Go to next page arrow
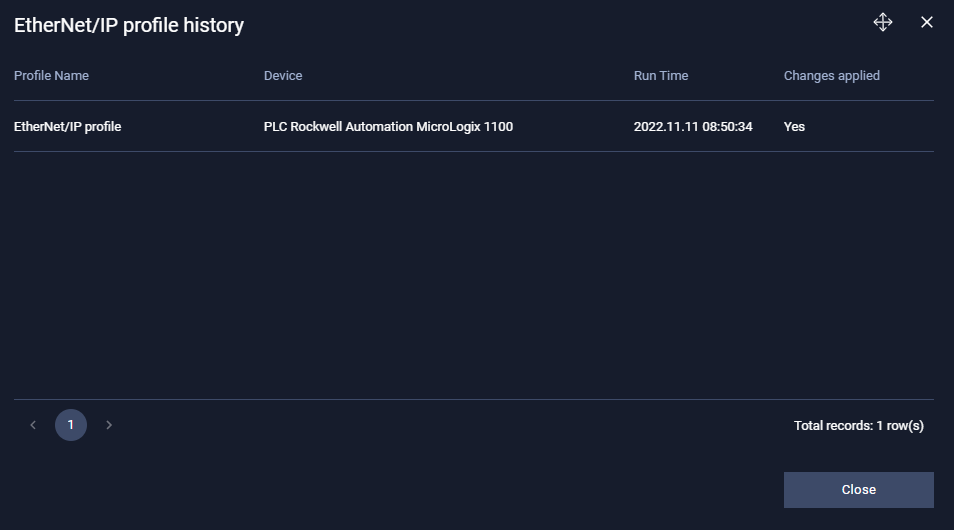The width and height of the screenshot is (954, 530). click(x=109, y=425)
